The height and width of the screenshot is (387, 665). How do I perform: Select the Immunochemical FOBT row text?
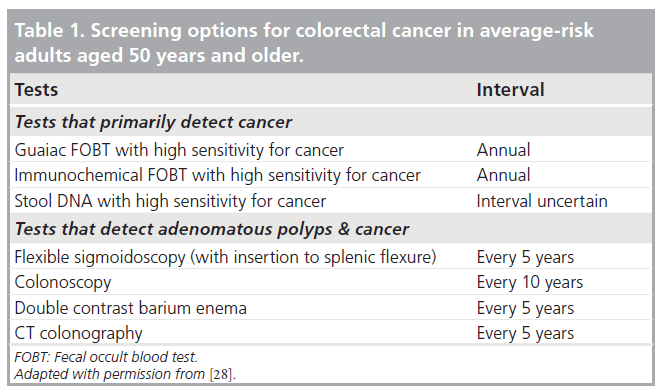point(218,175)
